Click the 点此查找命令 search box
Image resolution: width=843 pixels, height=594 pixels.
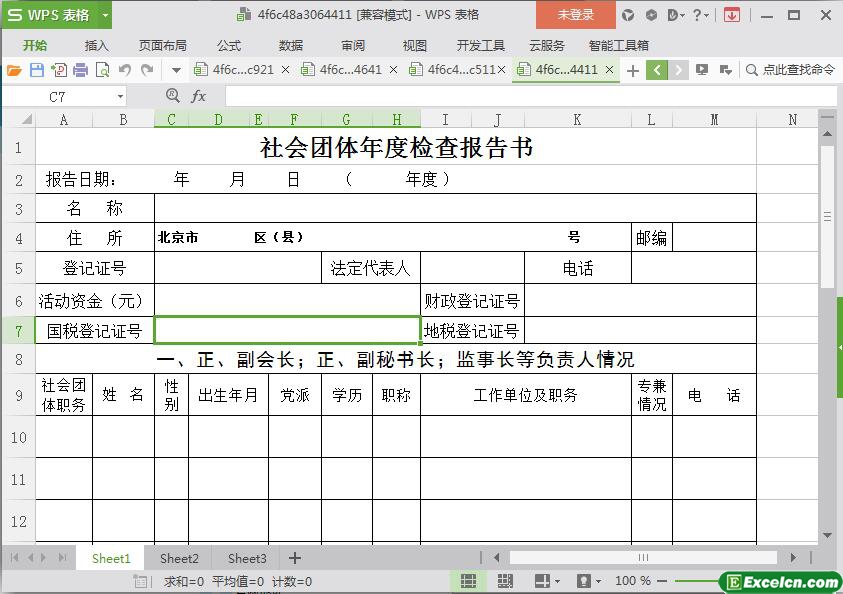click(790, 70)
